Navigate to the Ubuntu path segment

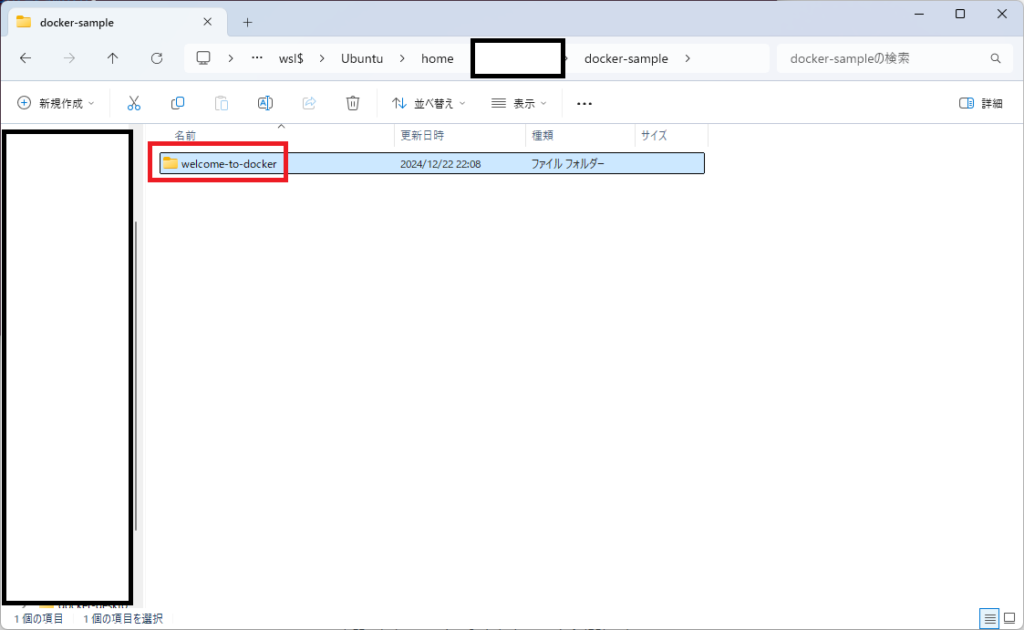pyautogui.click(x=362, y=58)
